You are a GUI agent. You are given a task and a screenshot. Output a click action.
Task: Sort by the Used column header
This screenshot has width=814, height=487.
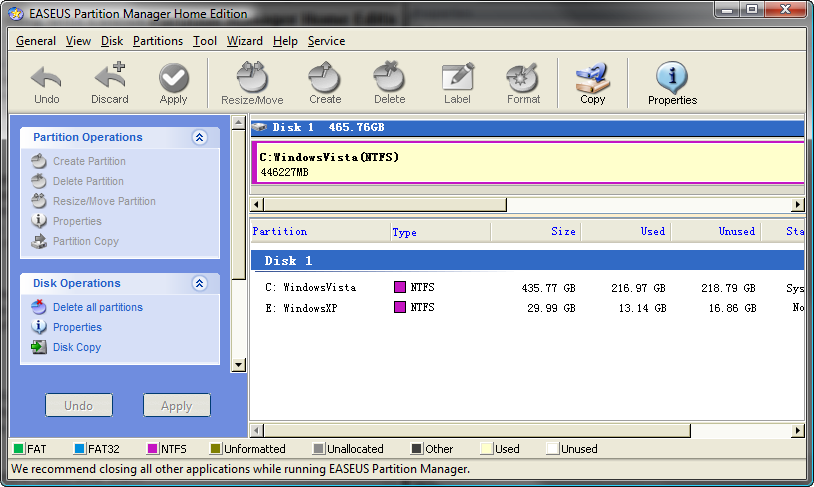(x=626, y=232)
